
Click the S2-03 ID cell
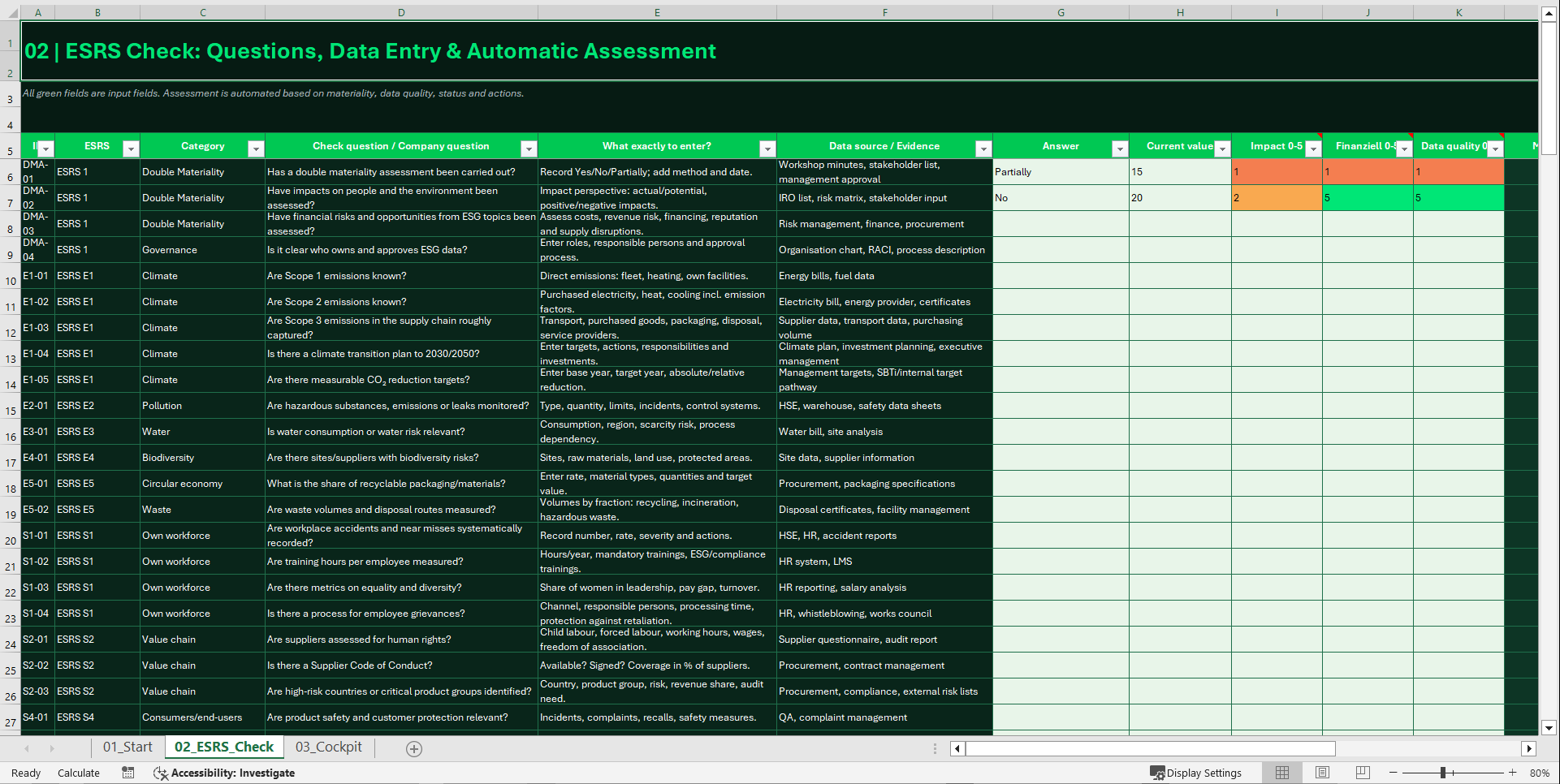tap(37, 691)
